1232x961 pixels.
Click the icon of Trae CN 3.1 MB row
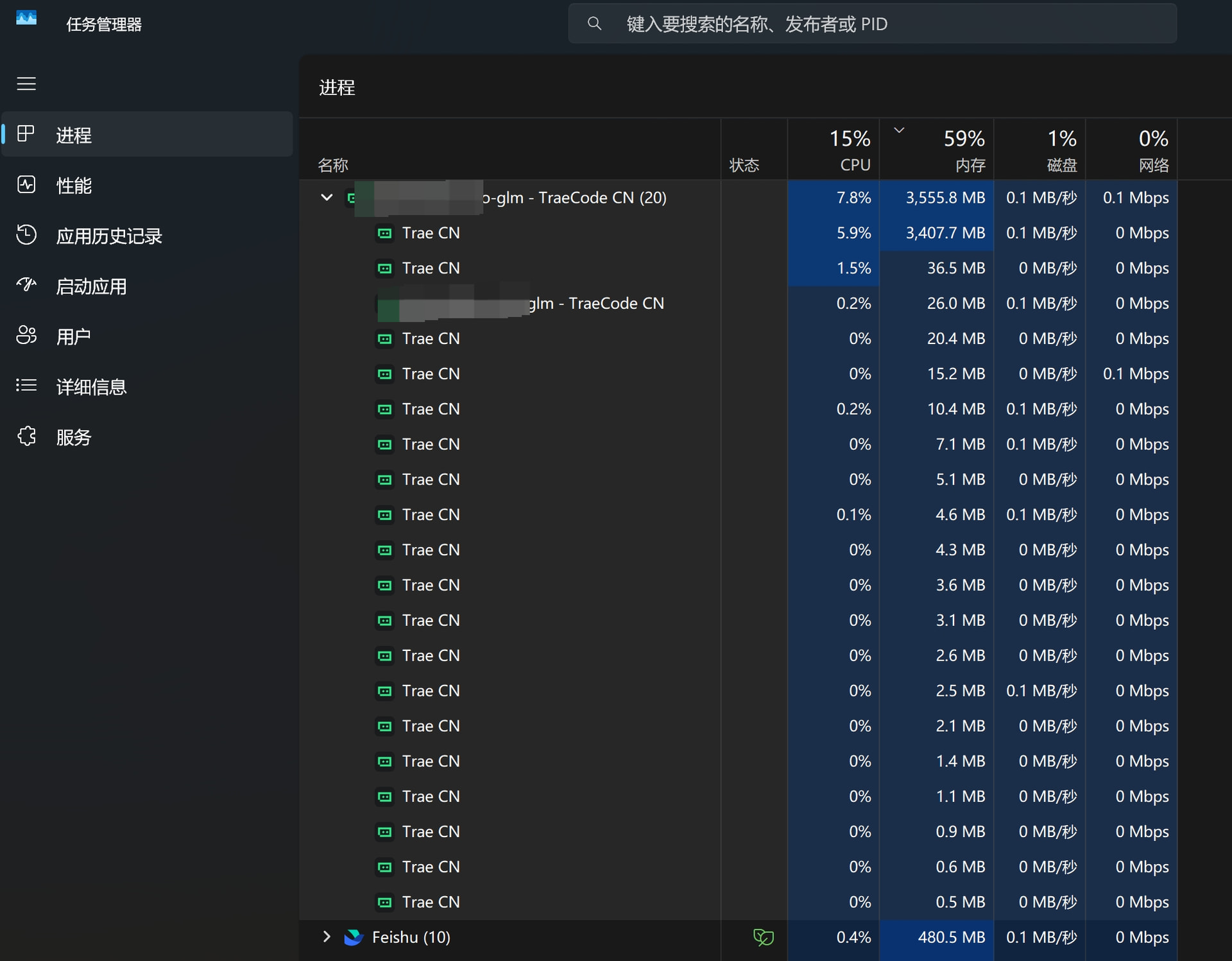(384, 621)
